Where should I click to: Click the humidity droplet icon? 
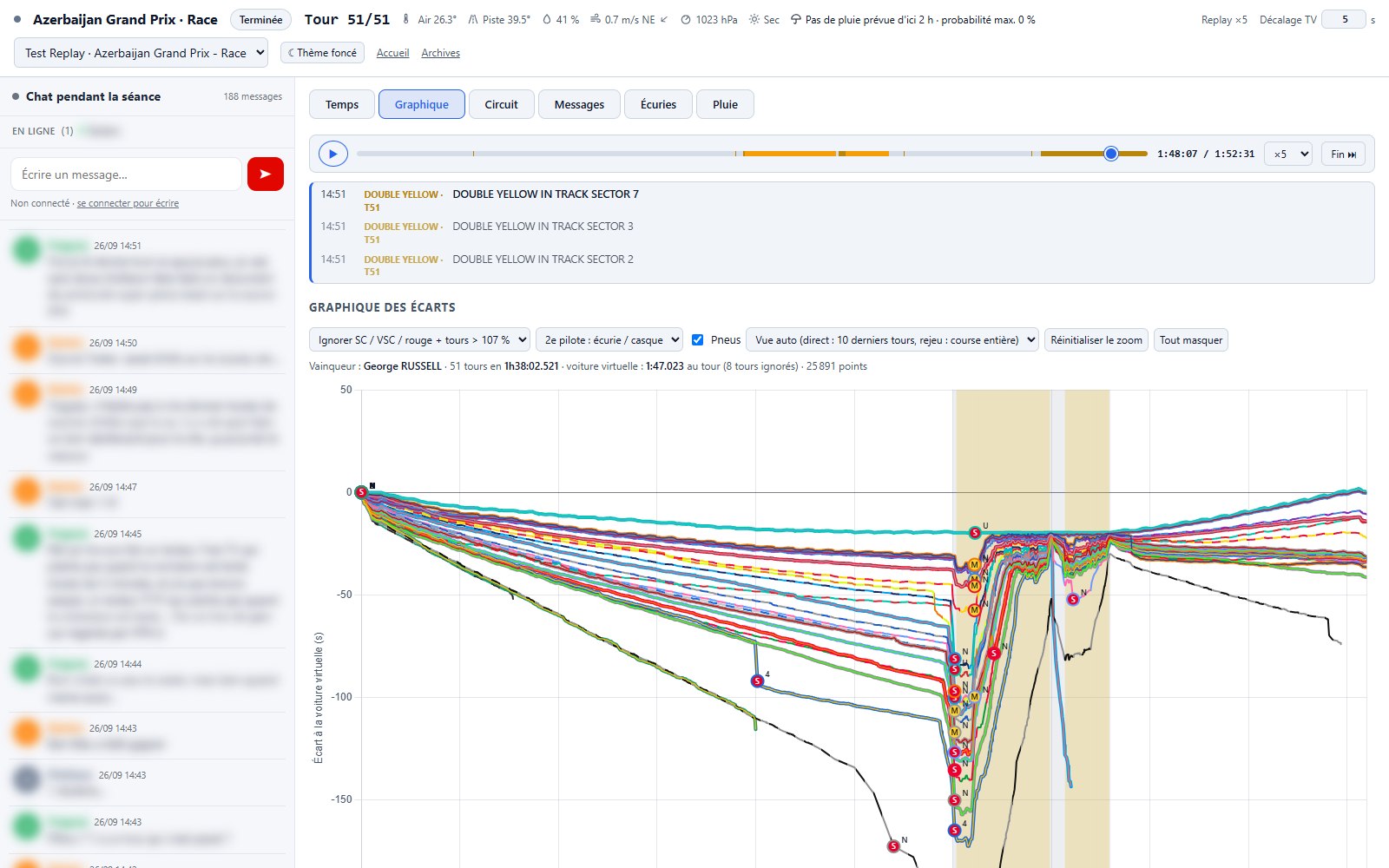[x=547, y=19]
